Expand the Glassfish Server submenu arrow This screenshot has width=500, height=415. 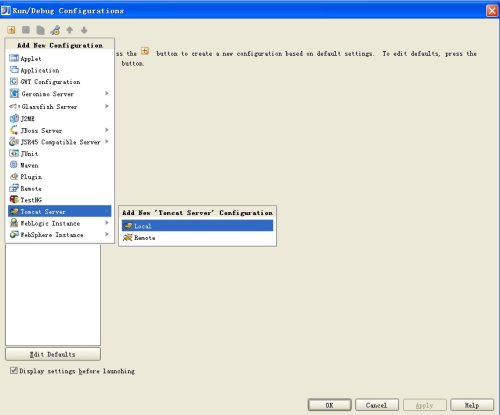[107, 106]
